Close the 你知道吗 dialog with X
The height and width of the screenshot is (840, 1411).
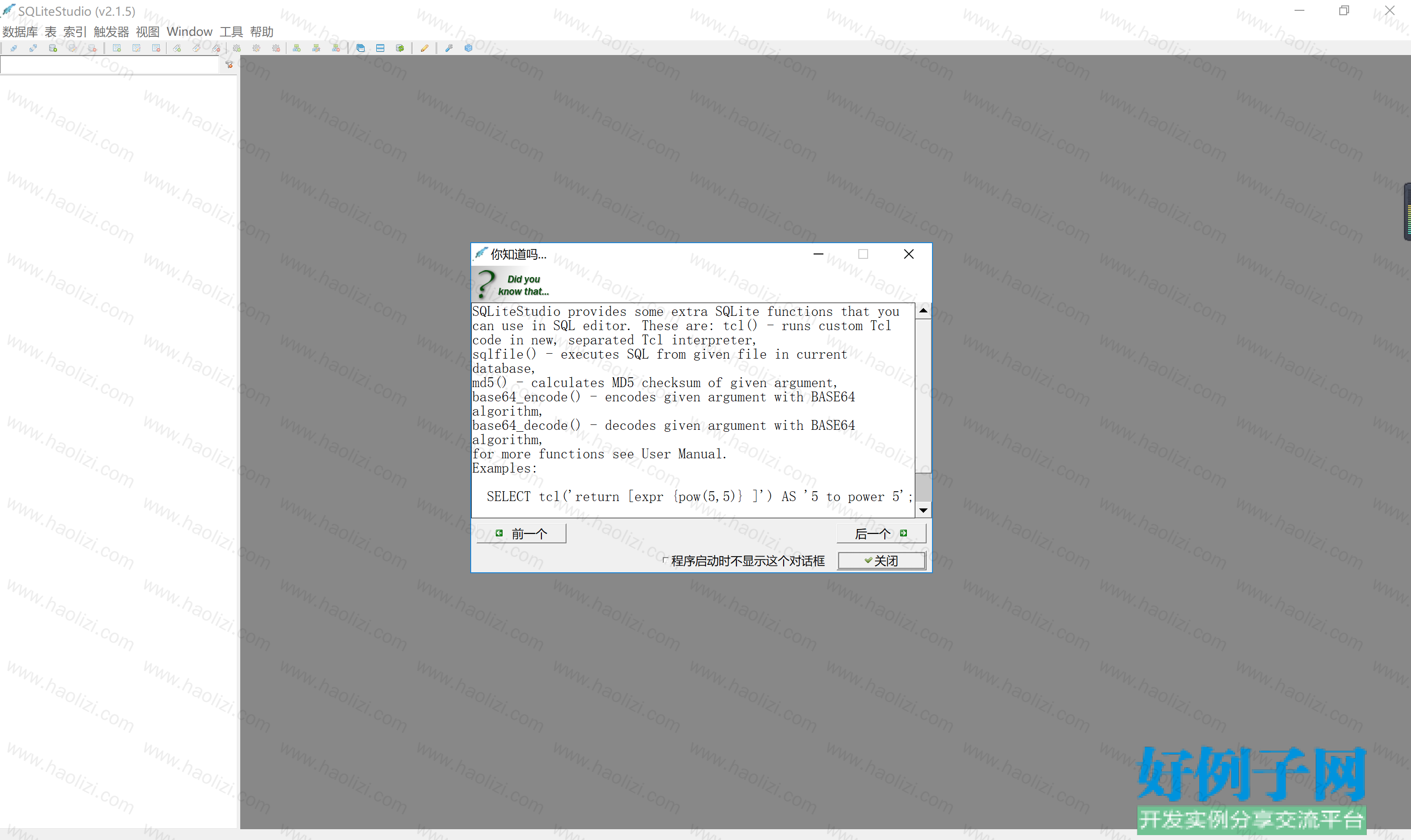tap(909, 254)
